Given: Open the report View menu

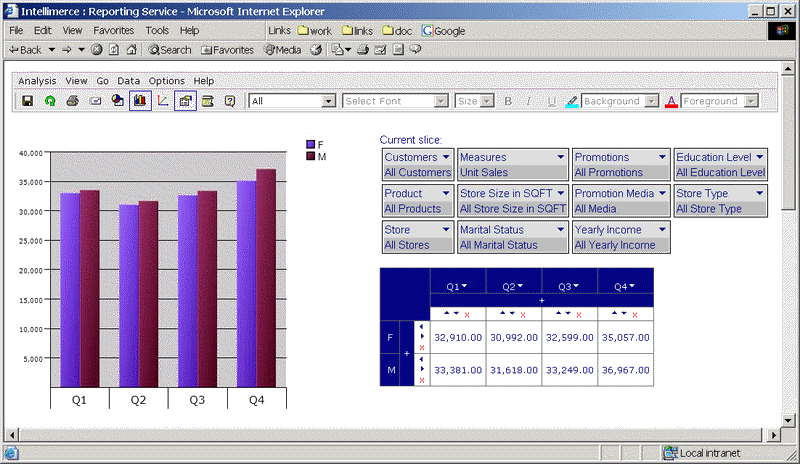Looking at the screenshot, I should click(77, 81).
